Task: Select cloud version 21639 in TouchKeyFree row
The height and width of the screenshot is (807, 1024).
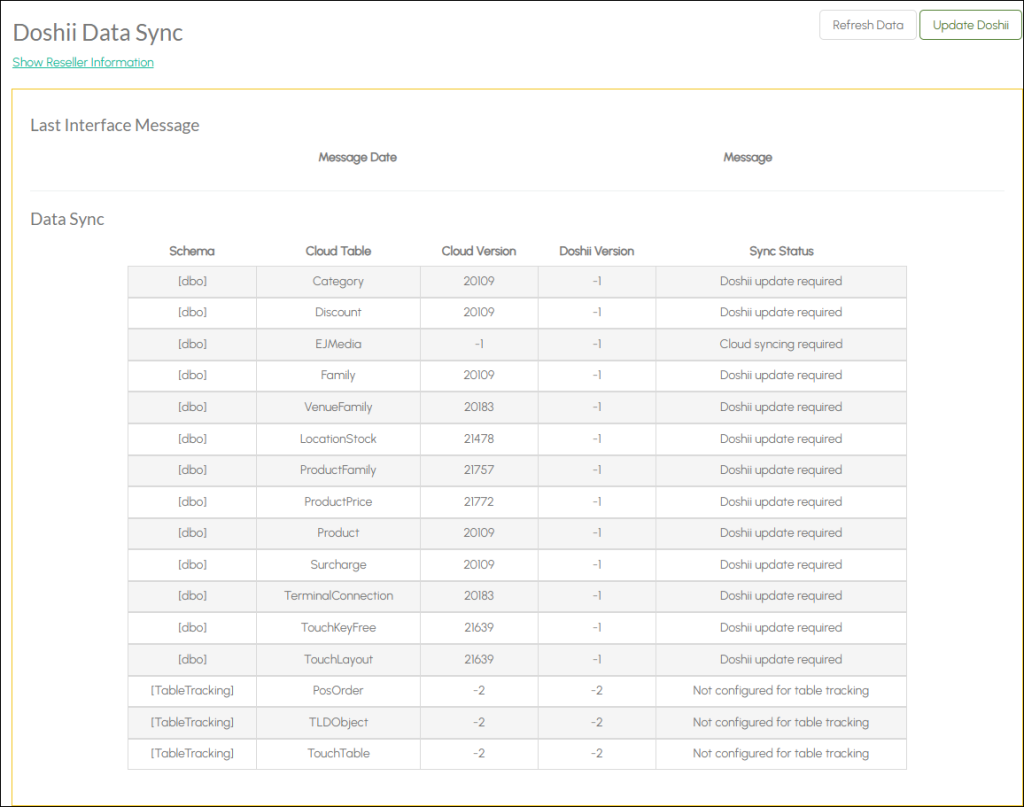Action: 479,628
